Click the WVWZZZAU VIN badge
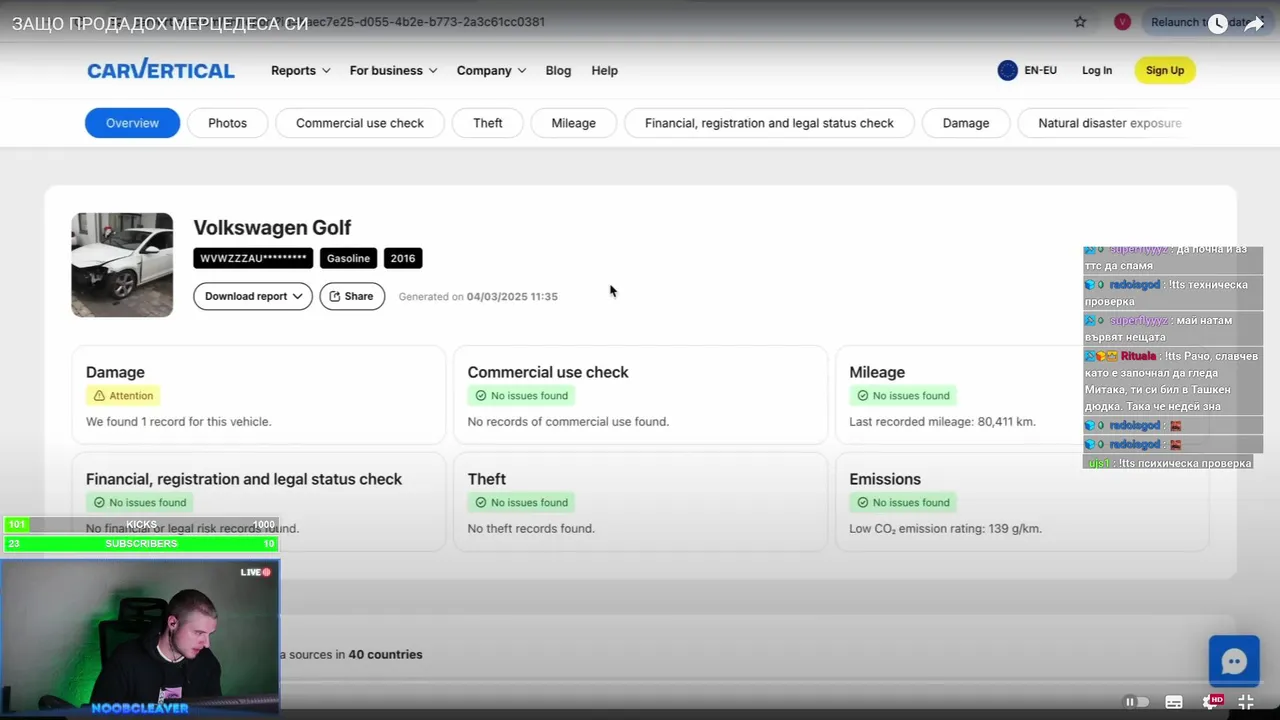This screenshot has width=1280, height=720. pos(253,258)
